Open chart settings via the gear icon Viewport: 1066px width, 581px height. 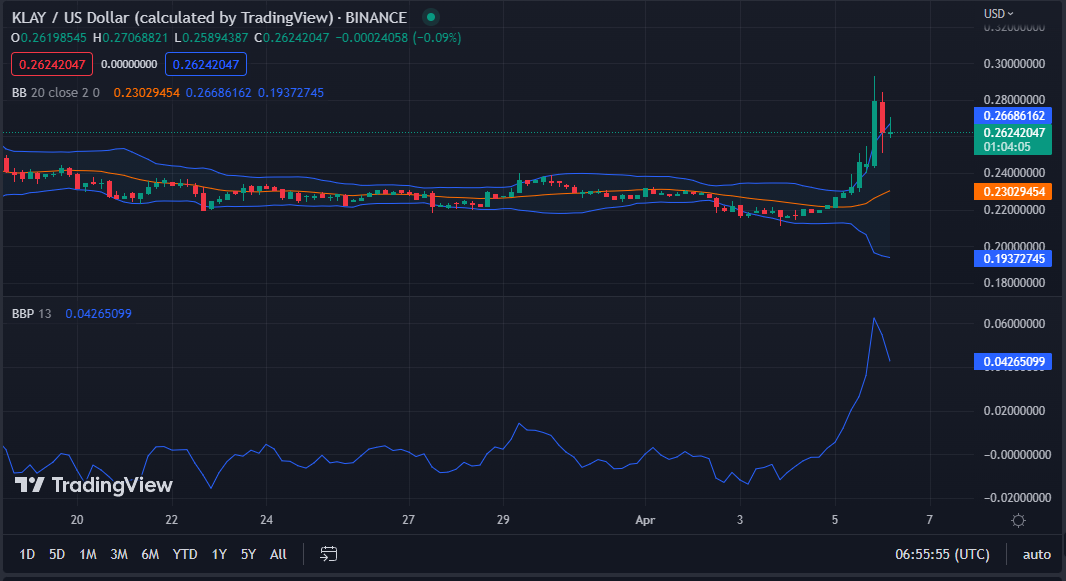click(1018, 520)
